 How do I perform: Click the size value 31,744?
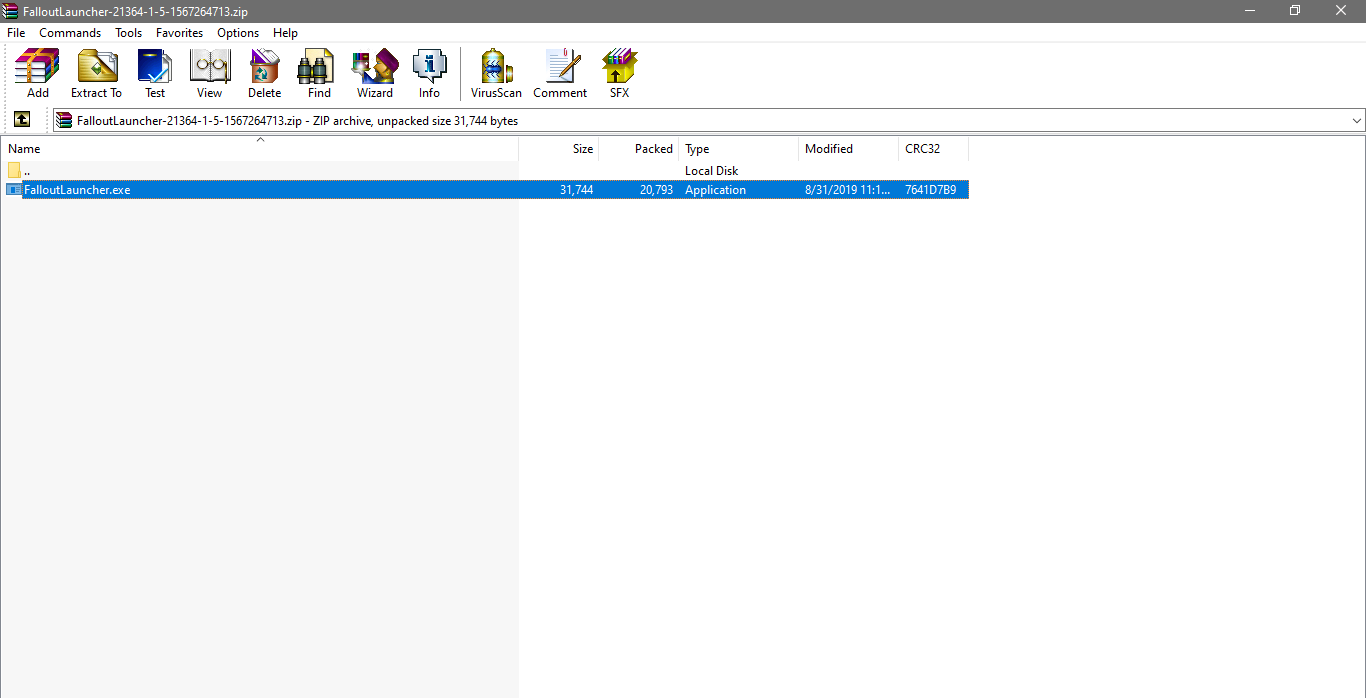(x=577, y=190)
